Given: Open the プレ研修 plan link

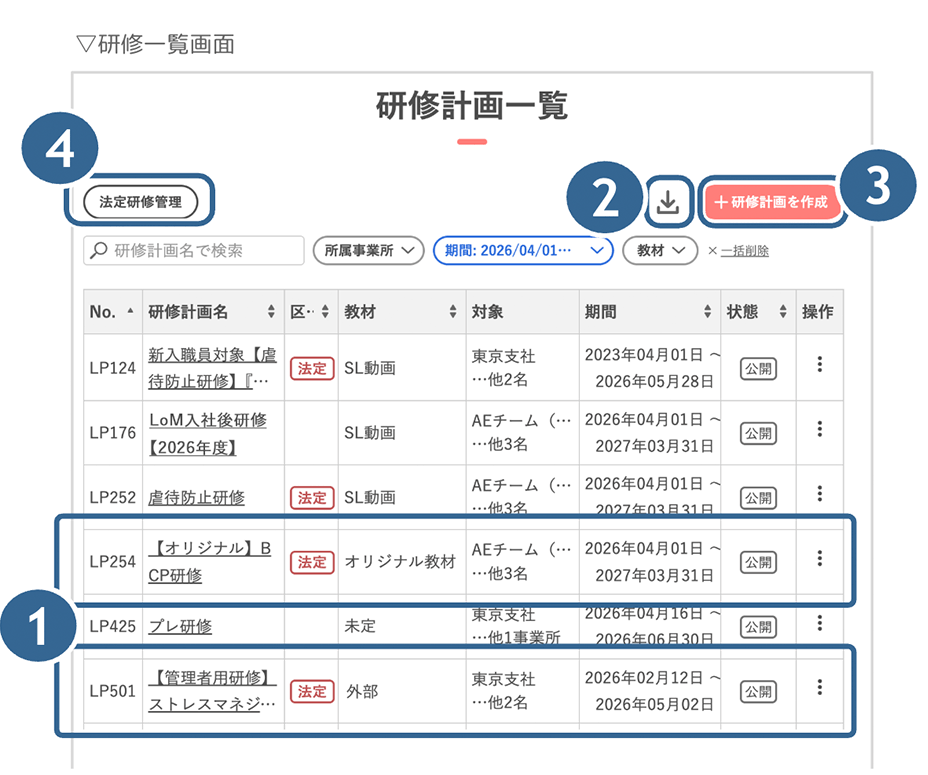Looking at the screenshot, I should click(x=180, y=626).
